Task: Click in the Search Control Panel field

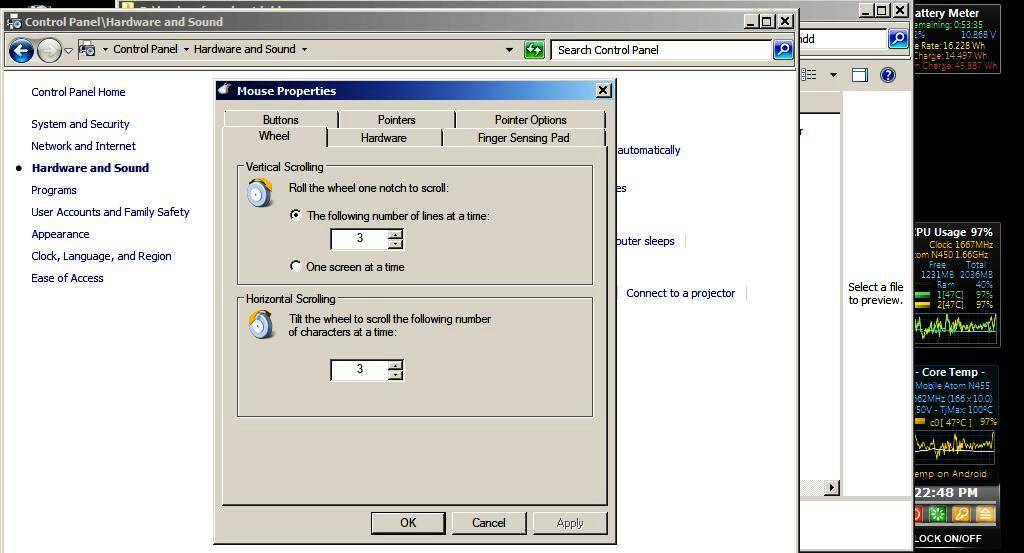Action: click(x=660, y=50)
